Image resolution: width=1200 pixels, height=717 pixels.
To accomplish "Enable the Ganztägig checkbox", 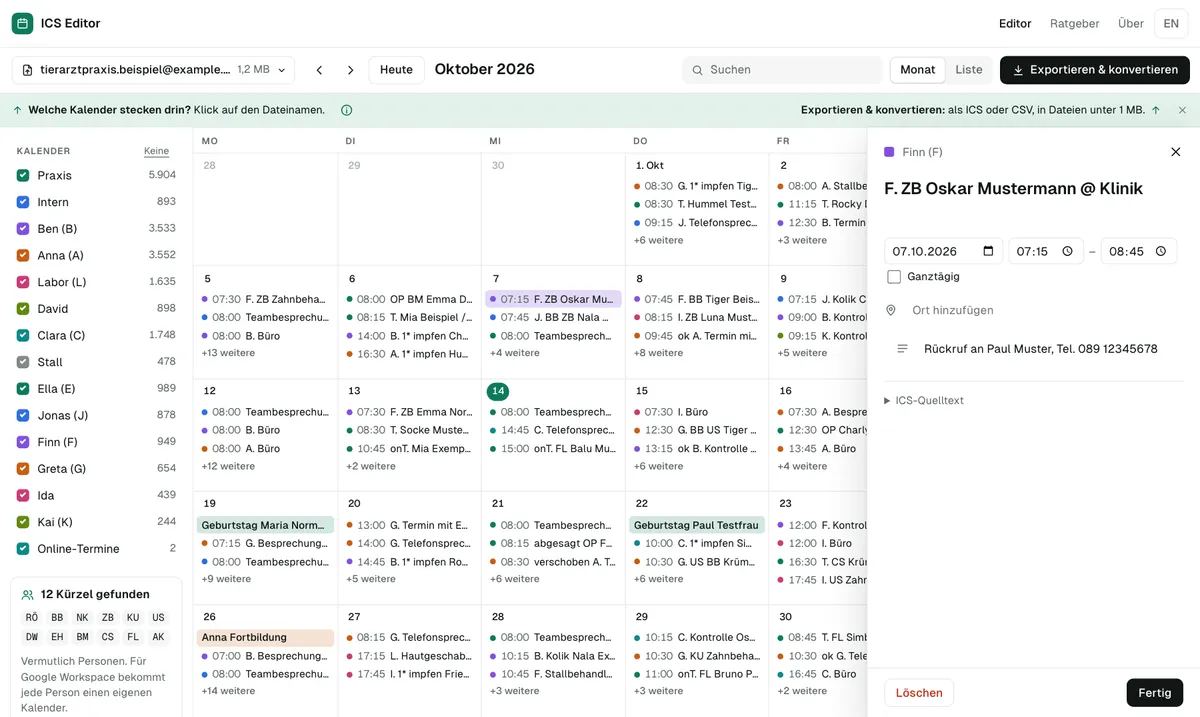I will click(894, 277).
